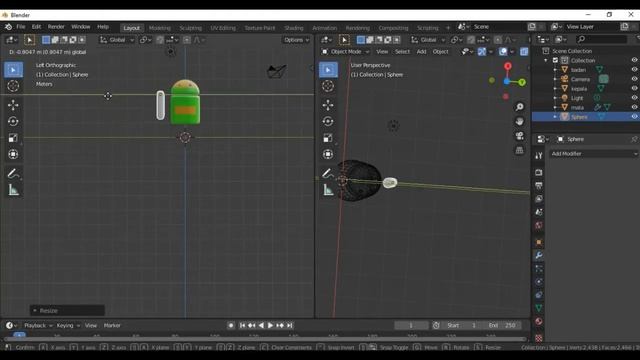Image resolution: width=640 pixels, height=360 pixels.
Task: Open the Output properties tab
Action: pos(539,186)
